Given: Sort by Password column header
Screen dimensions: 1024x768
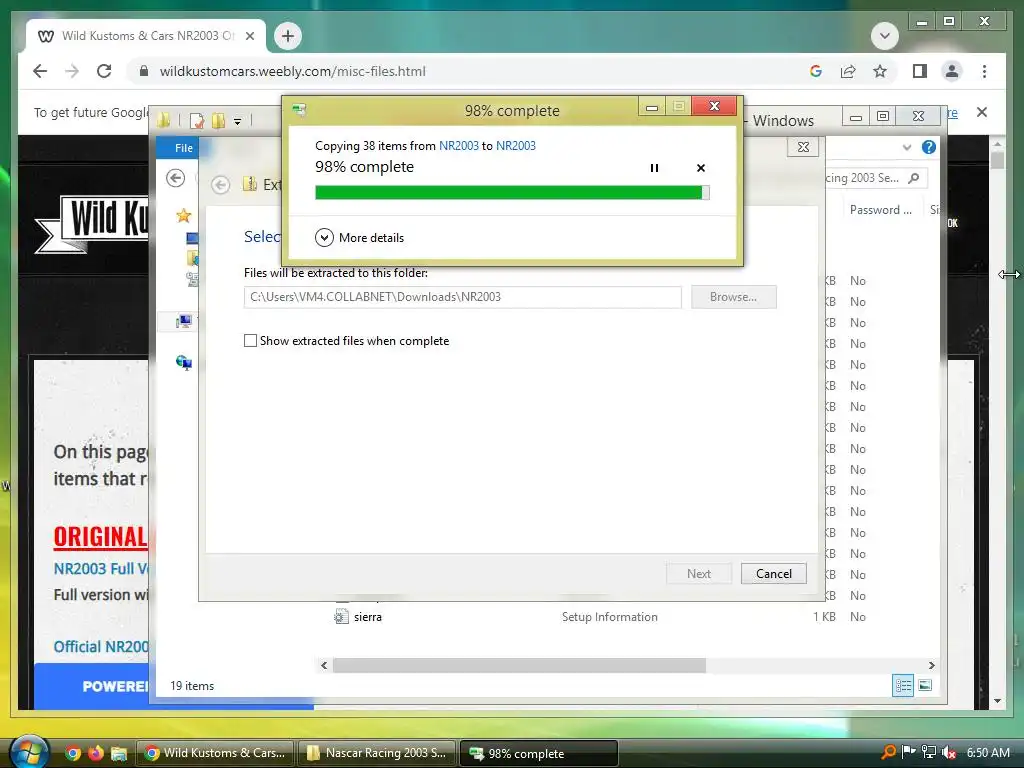Looking at the screenshot, I should pyautogui.click(x=880, y=210).
